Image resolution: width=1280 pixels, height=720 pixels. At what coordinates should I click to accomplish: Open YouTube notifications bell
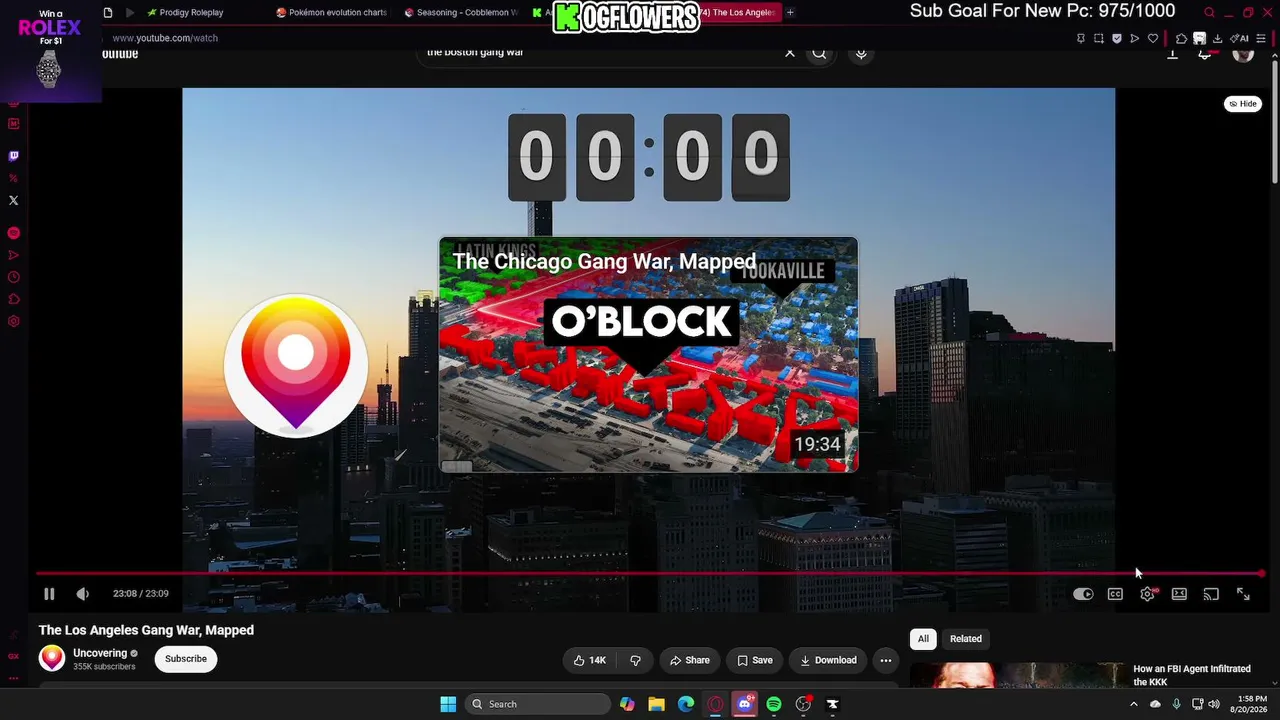(x=1206, y=53)
